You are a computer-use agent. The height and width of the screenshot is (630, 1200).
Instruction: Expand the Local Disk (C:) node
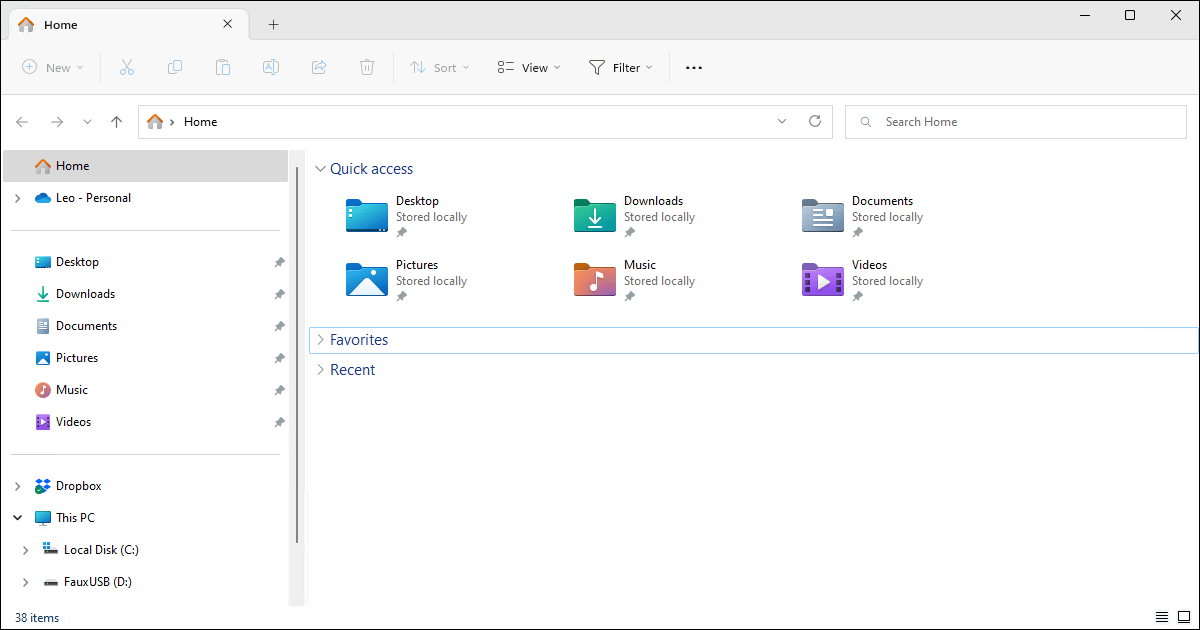(x=26, y=550)
